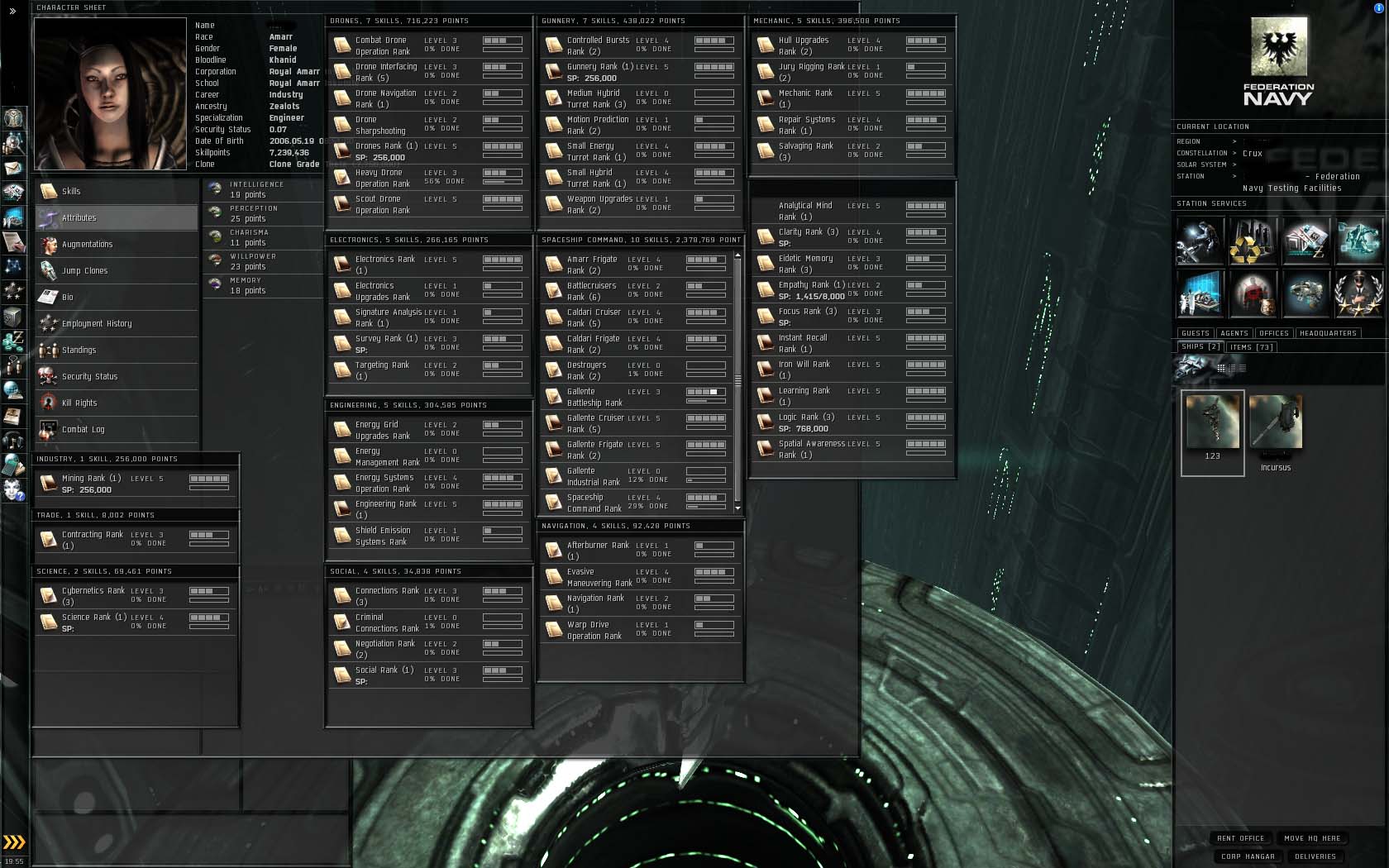The width and height of the screenshot is (1389, 868).
Task: Open the calculator icon in sidebar
Action: [x=13, y=465]
